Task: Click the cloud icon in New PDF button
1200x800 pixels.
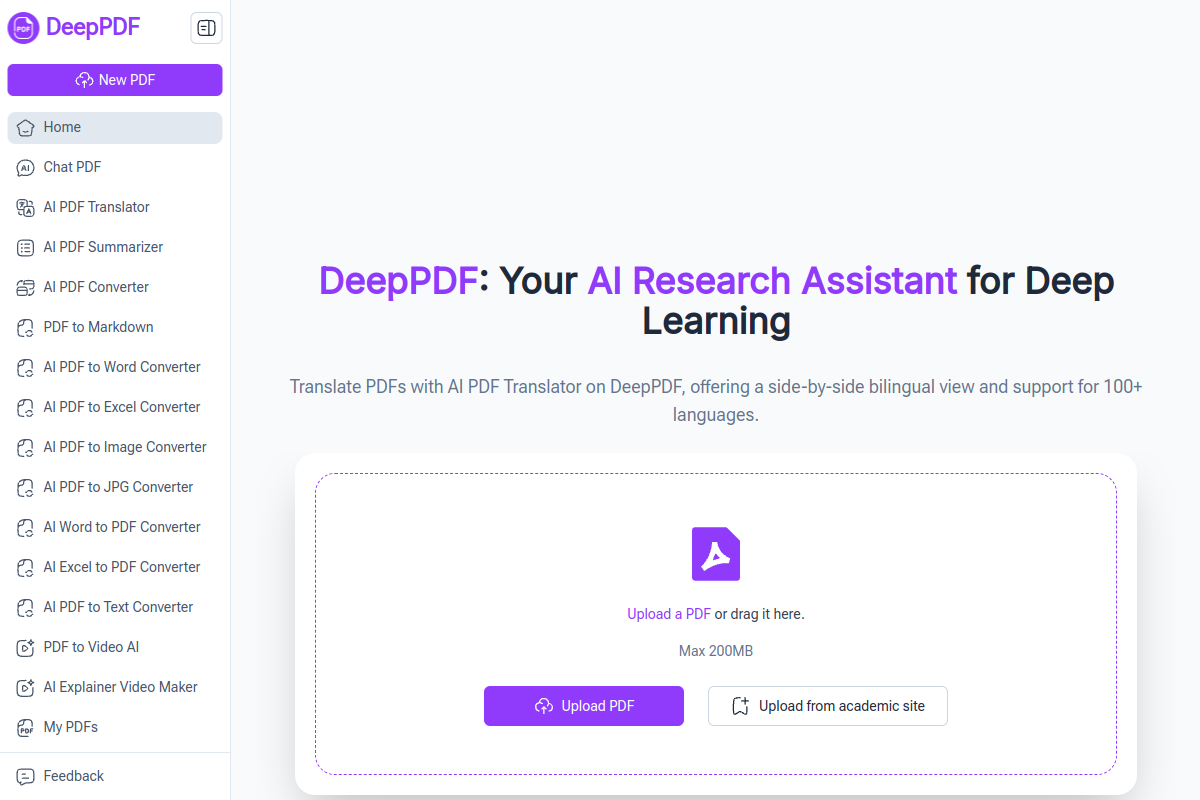Action: tap(84, 80)
